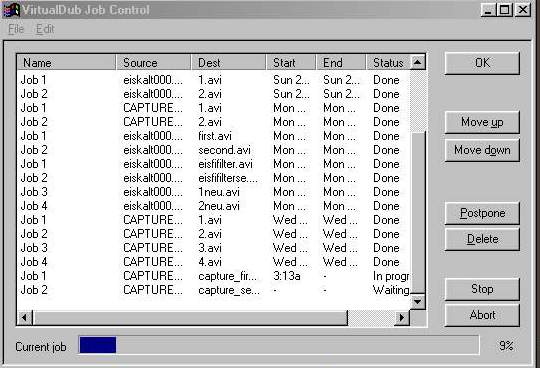The width and height of the screenshot is (540, 368).
Task: Click the Waiting status cell
Action: click(391, 290)
